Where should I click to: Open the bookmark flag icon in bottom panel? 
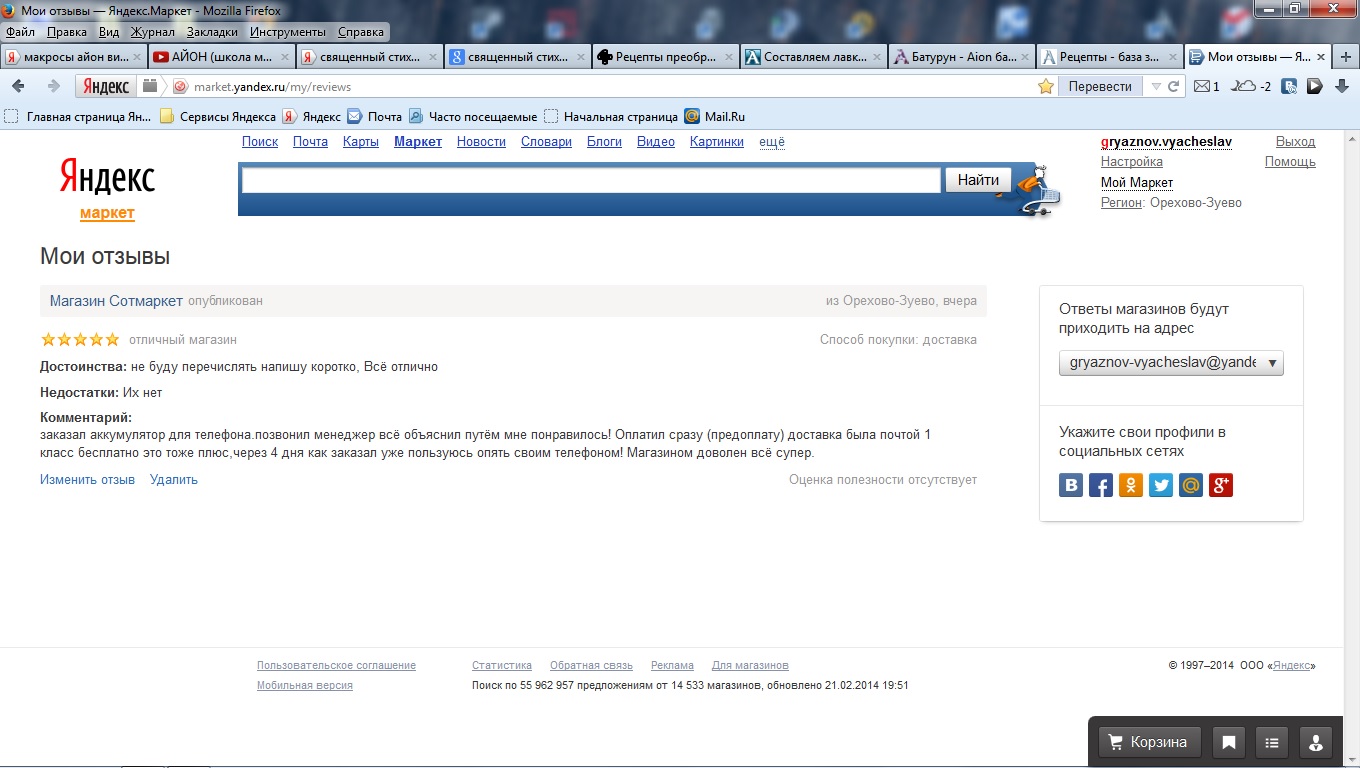1229,742
